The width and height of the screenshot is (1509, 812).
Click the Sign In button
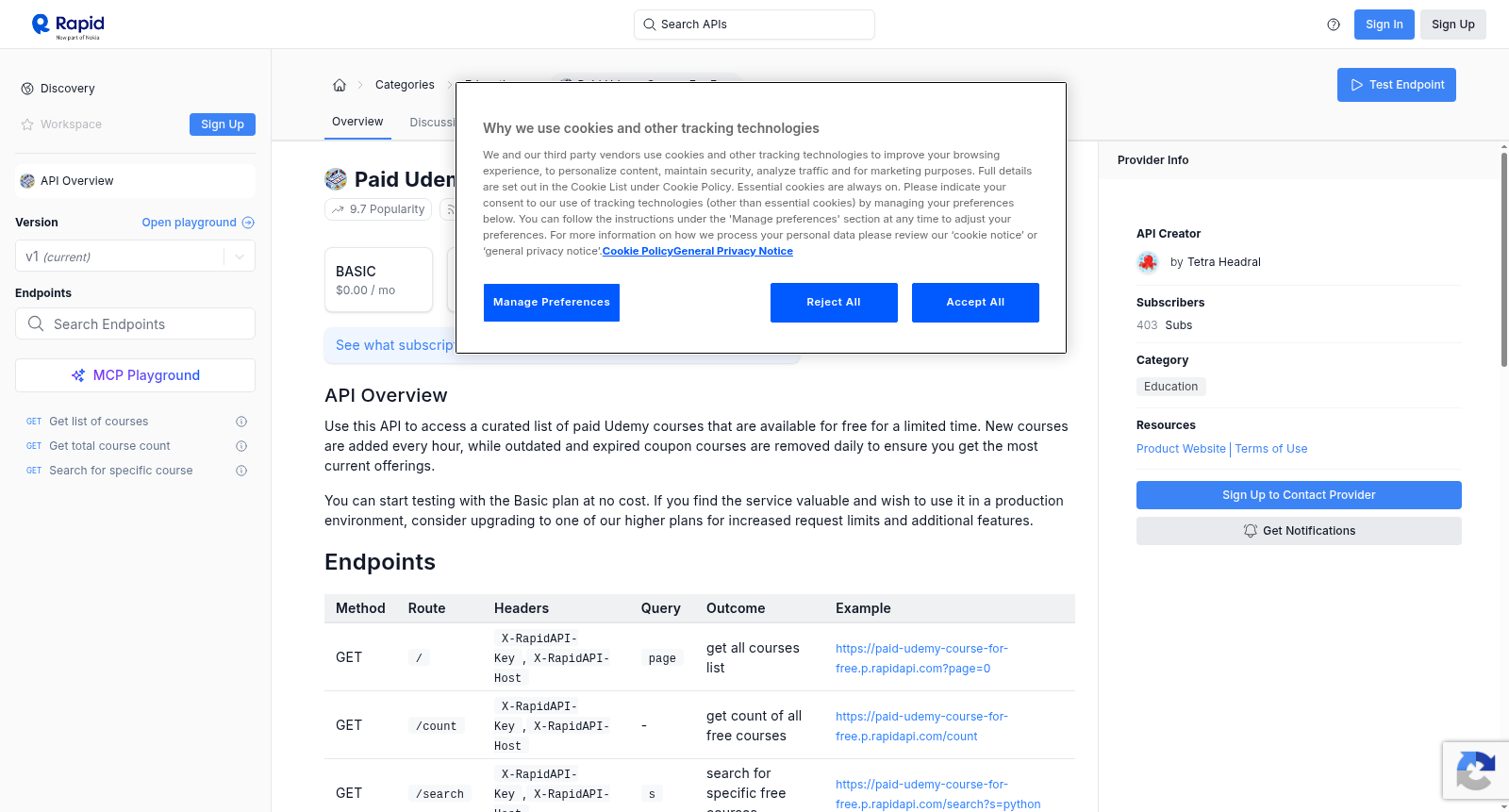coord(1385,25)
